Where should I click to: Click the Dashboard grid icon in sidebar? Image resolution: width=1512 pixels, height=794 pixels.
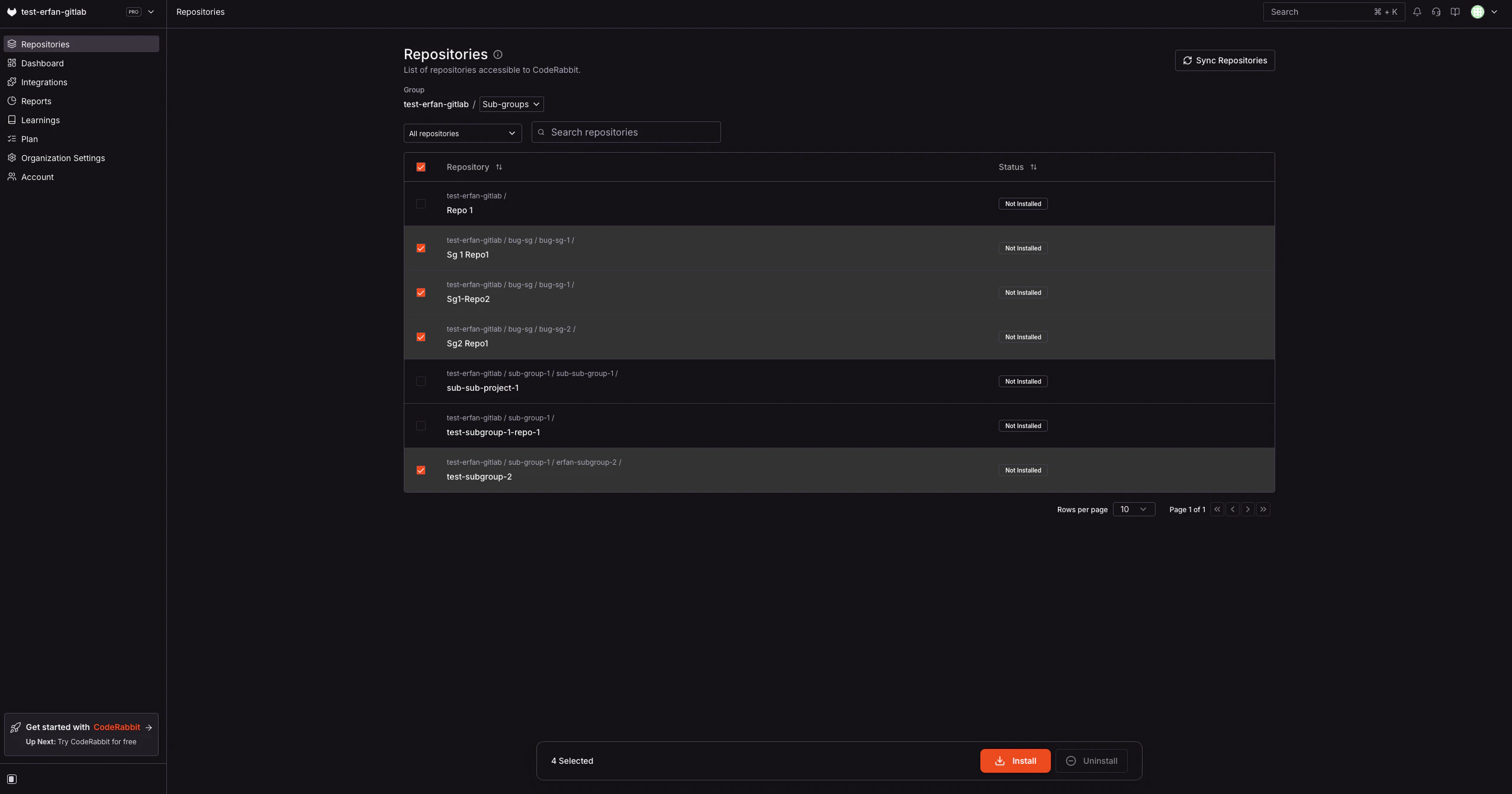pyautogui.click(x=12, y=63)
